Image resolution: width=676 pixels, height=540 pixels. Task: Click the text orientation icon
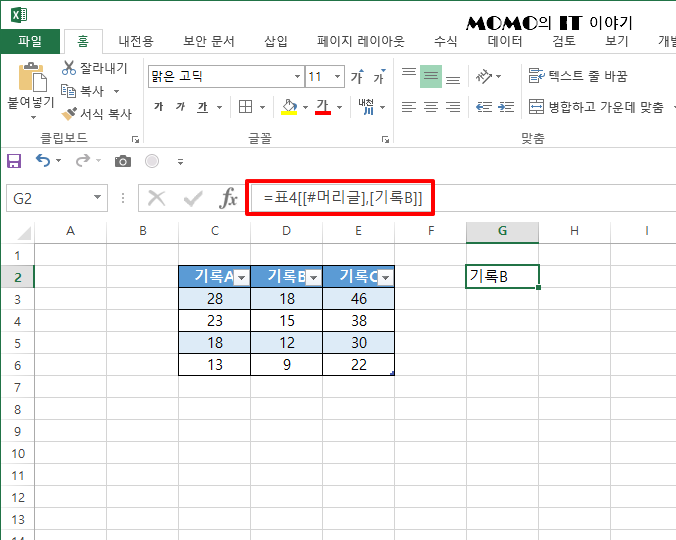coord(484,76)
